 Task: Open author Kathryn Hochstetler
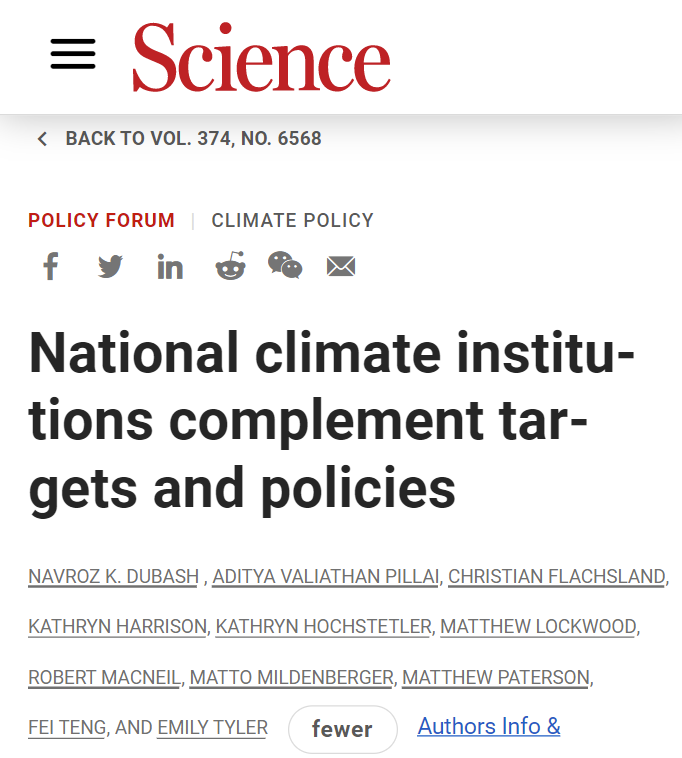pos(323,627)
